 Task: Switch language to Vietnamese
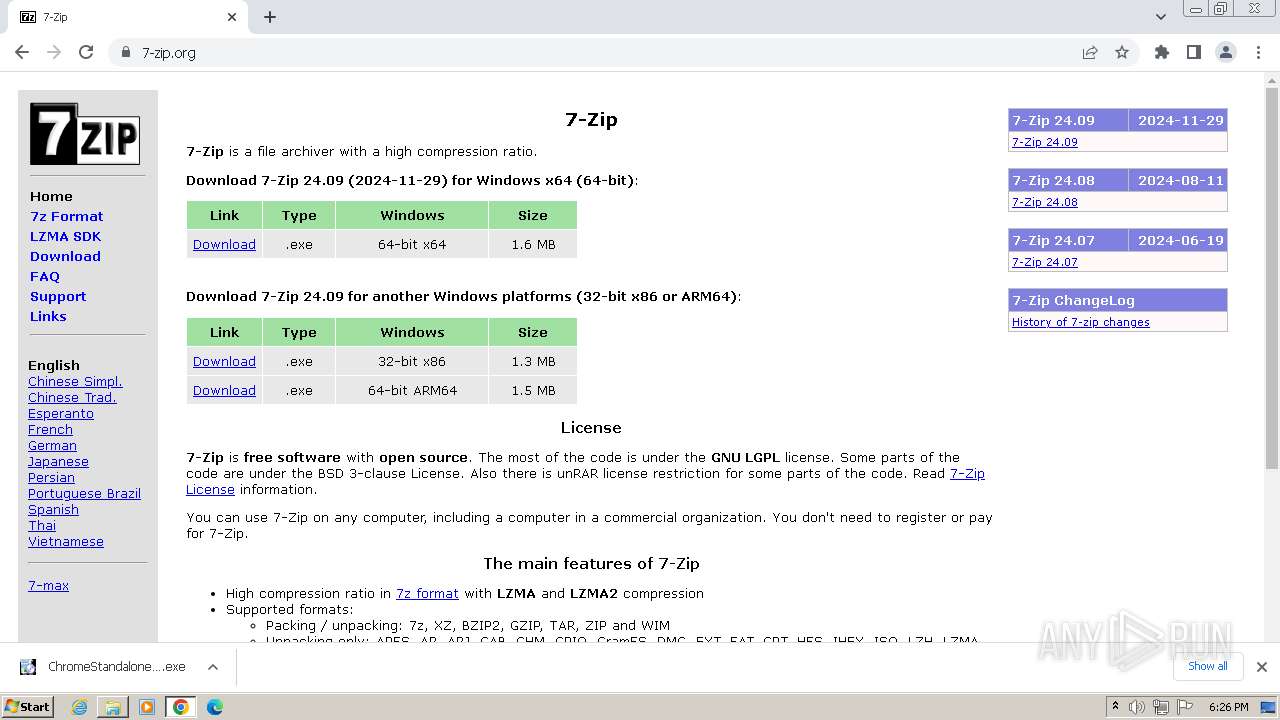click(66, 541)
